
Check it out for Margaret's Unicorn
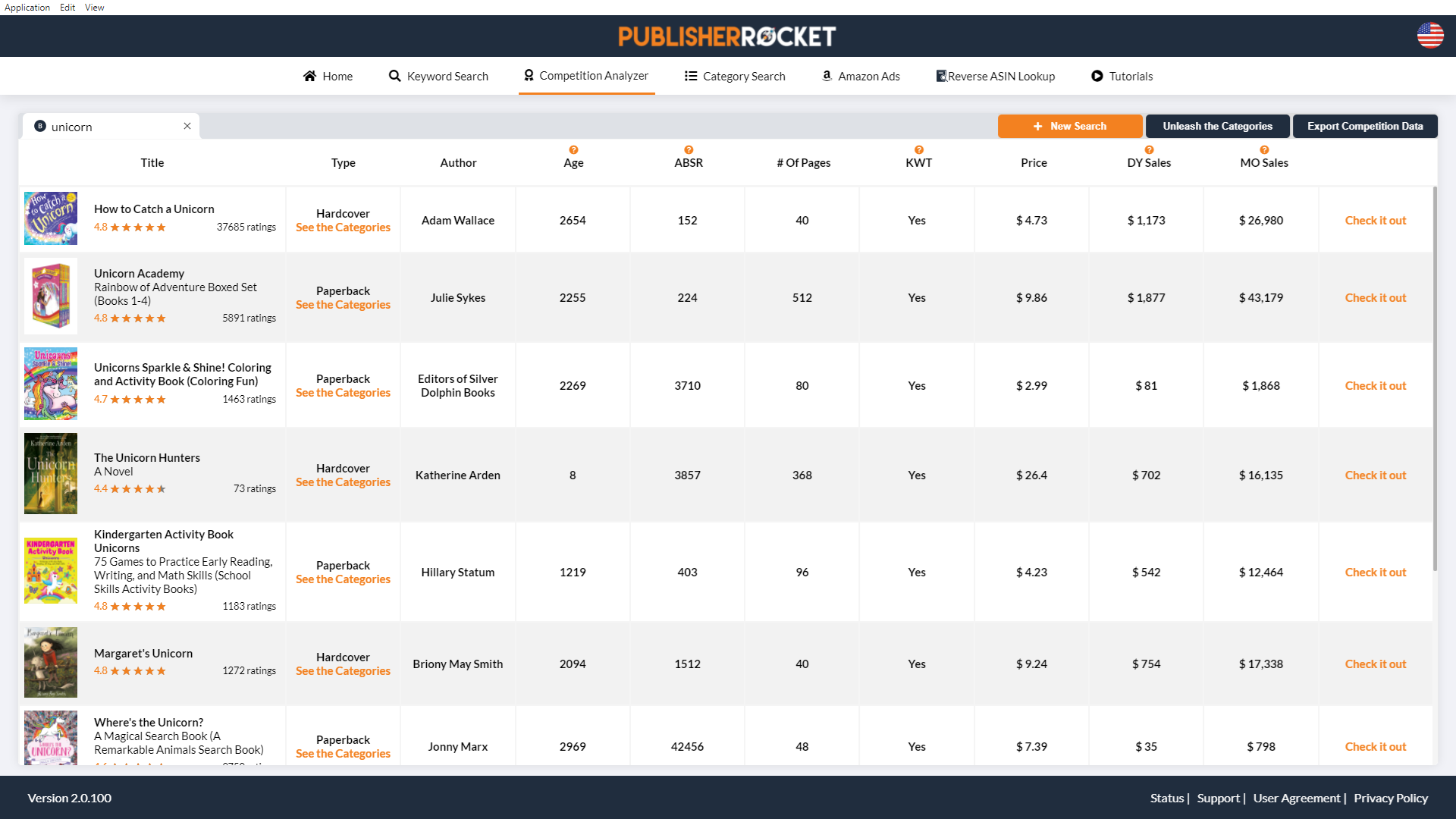tap(1376, 664)
